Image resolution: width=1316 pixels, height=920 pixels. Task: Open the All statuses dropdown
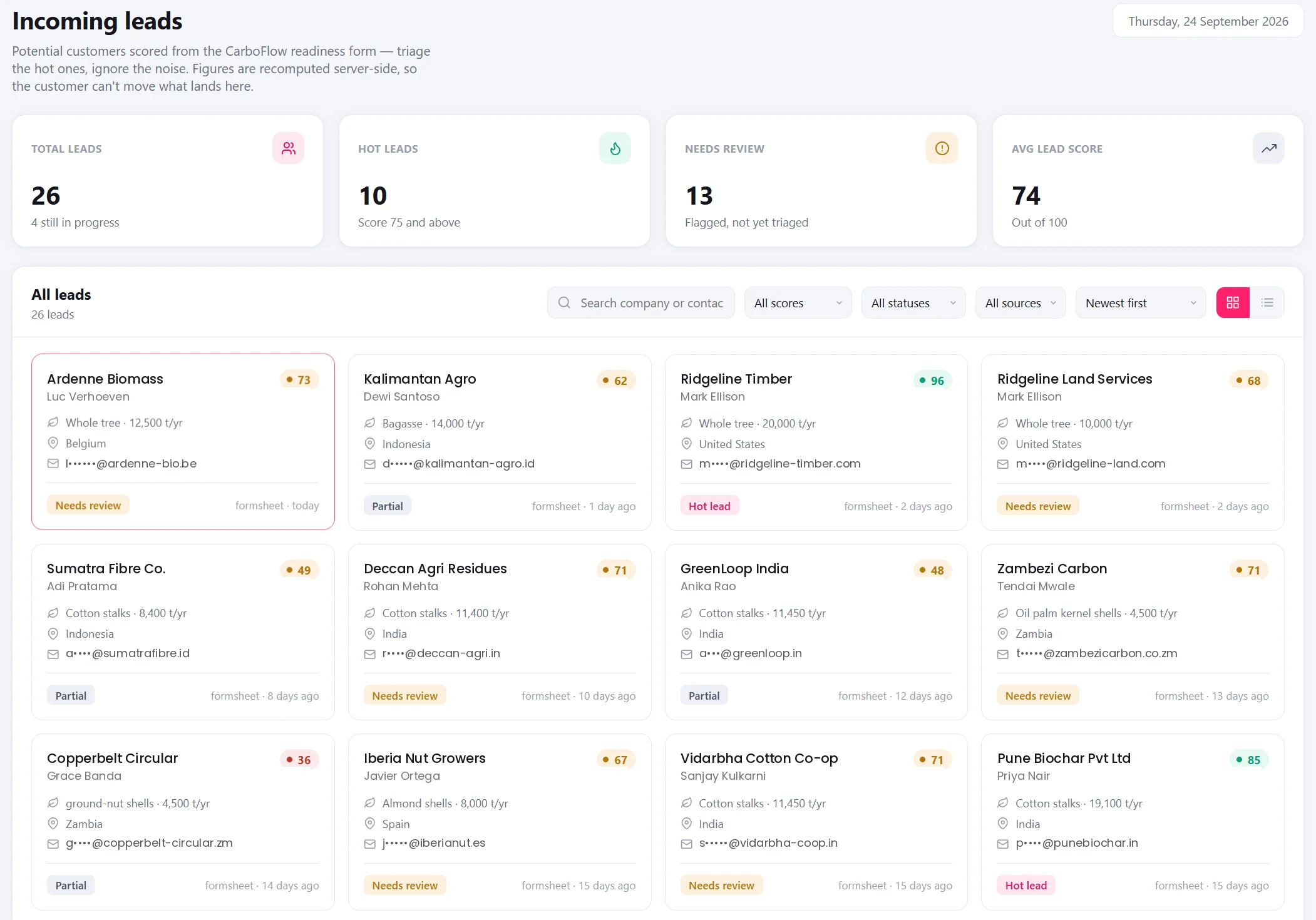pos(913,303)
